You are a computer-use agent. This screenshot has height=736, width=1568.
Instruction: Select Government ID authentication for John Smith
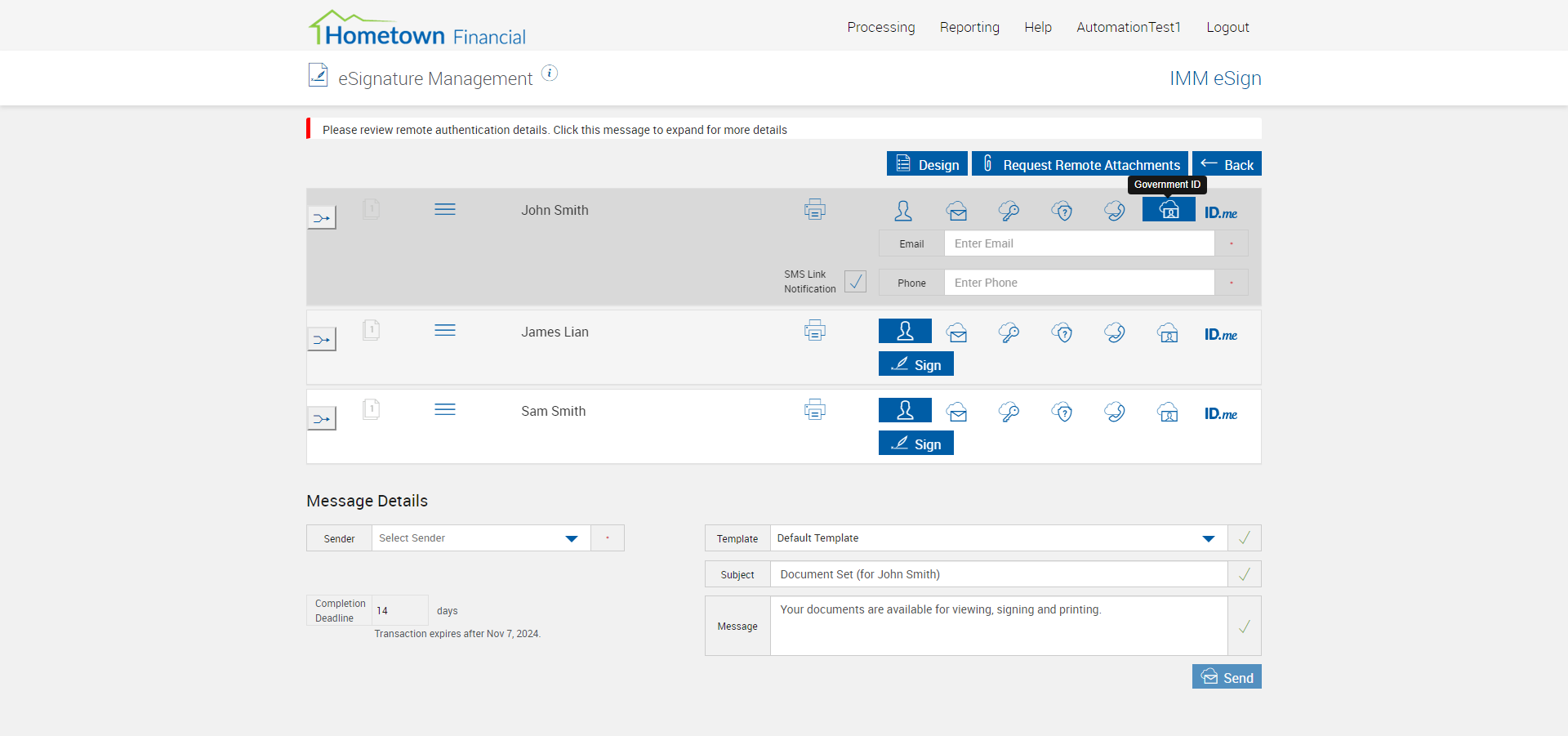(x=1169, y=210)
